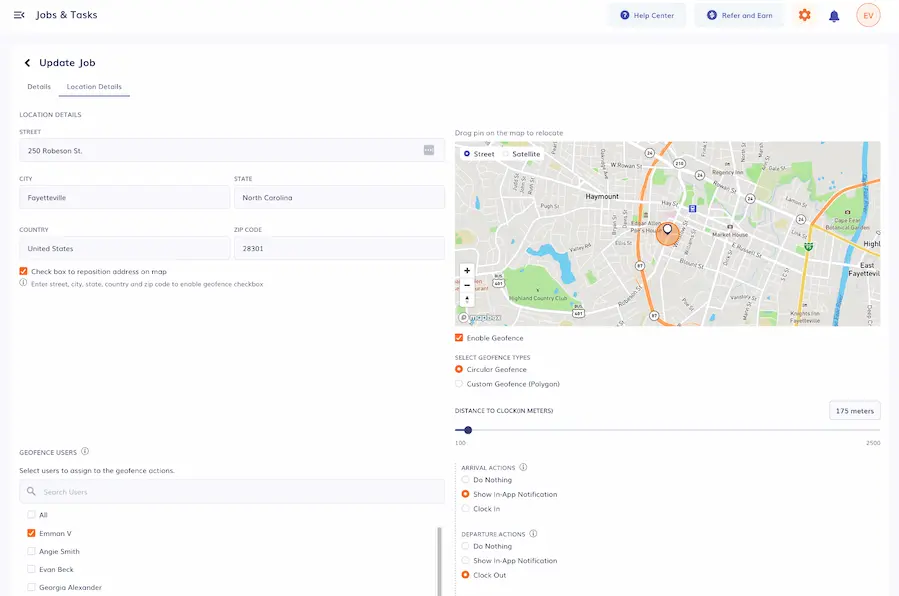The height and width of the screenshot is (596, 899).
Task: Open Refer and Earn
Action: tap(739, 15)
